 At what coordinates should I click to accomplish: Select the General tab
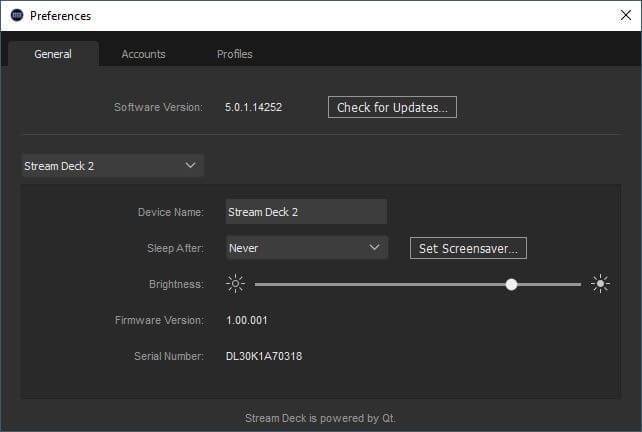pyautogui.click(x=53, y=54)
